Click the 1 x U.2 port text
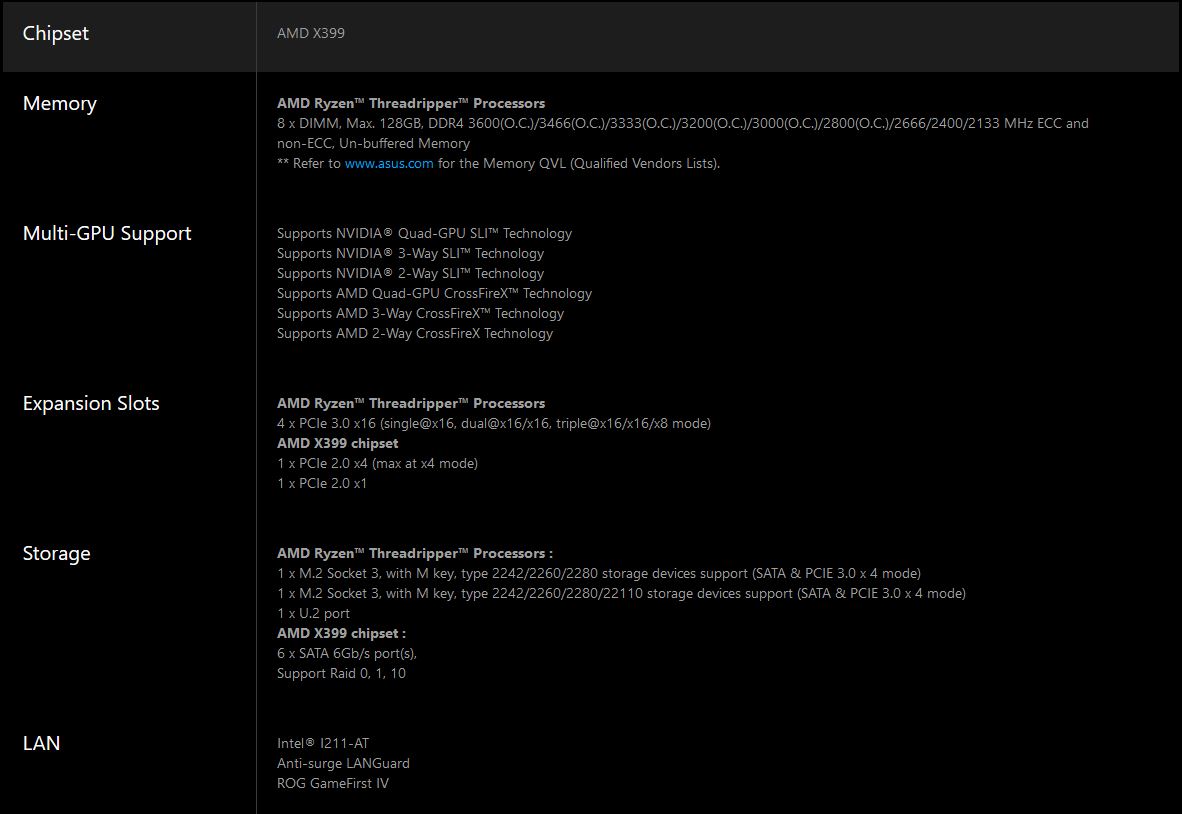The height and width of the screenshot is (814, 1182). coord(313,613)
